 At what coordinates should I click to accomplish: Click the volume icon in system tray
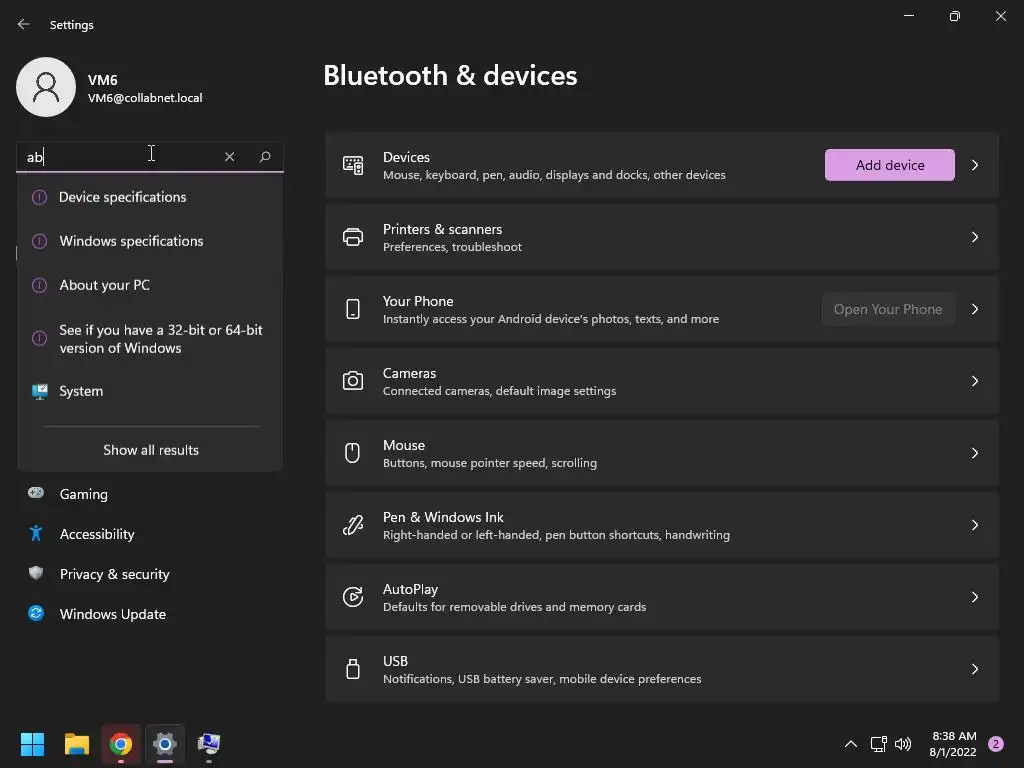903,744
